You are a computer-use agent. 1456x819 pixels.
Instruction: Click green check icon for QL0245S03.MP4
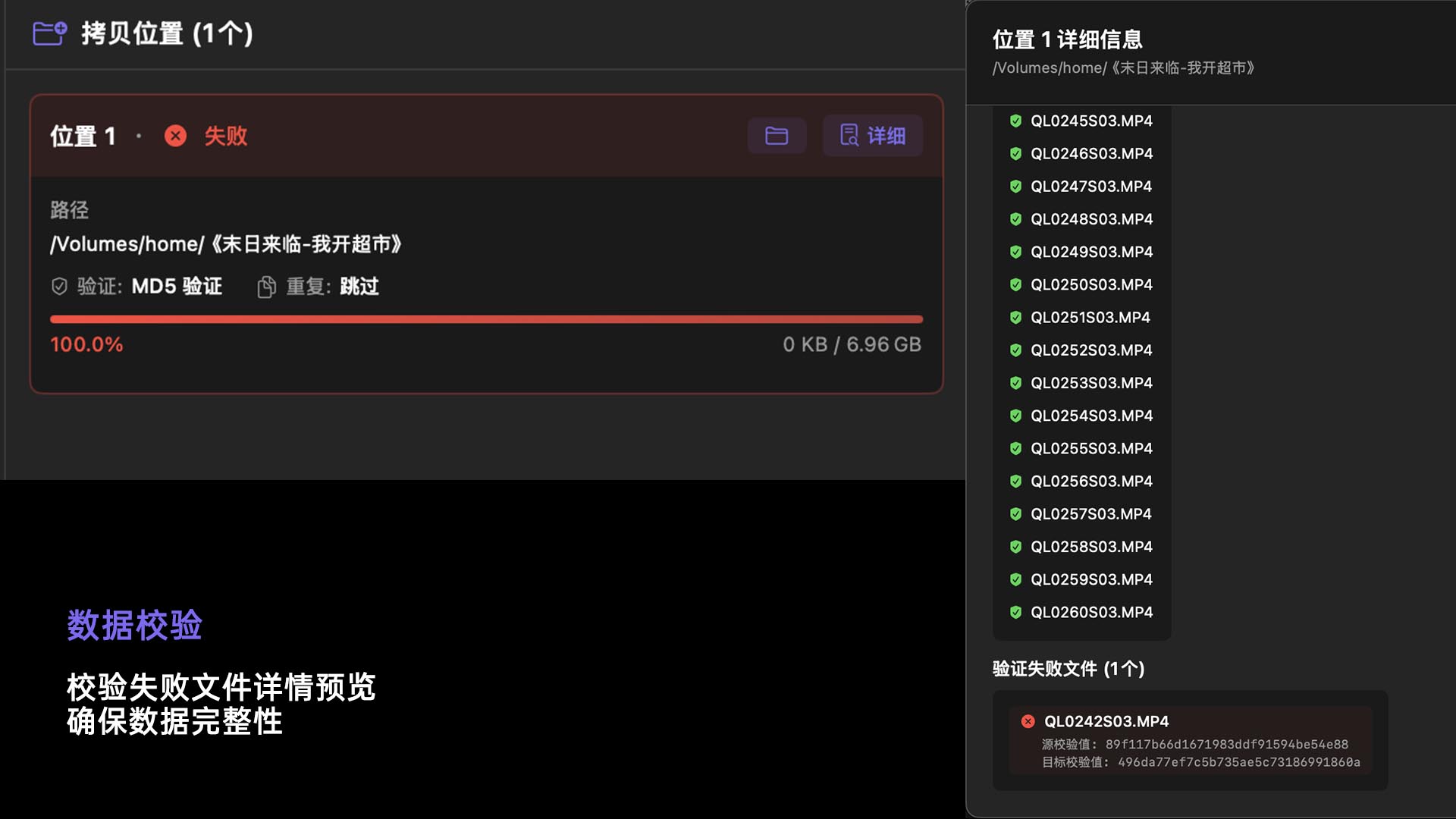pos(1015,121)
